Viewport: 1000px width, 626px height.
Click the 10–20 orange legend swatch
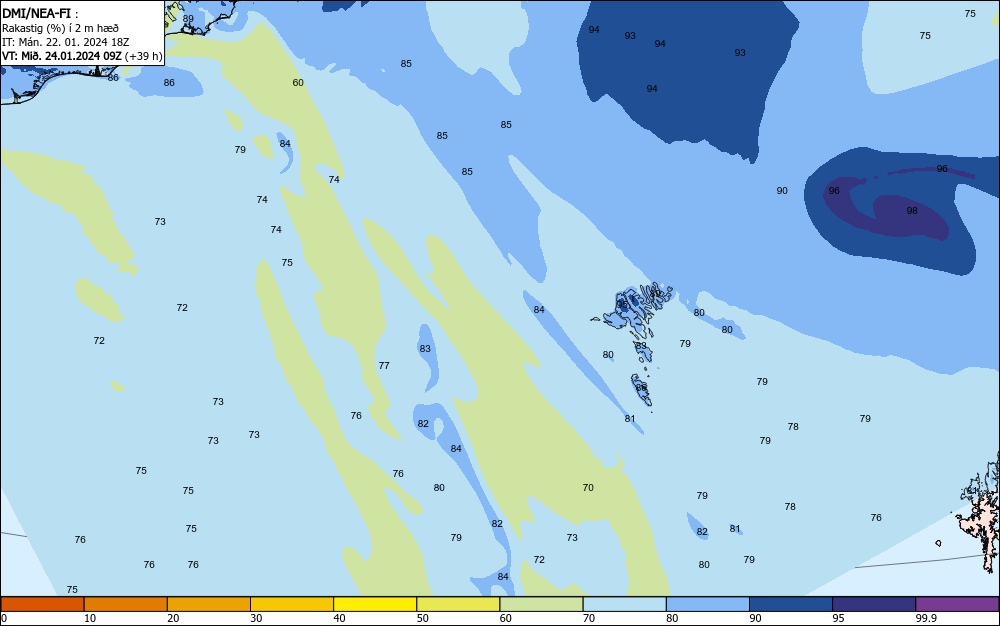point(126,604)
